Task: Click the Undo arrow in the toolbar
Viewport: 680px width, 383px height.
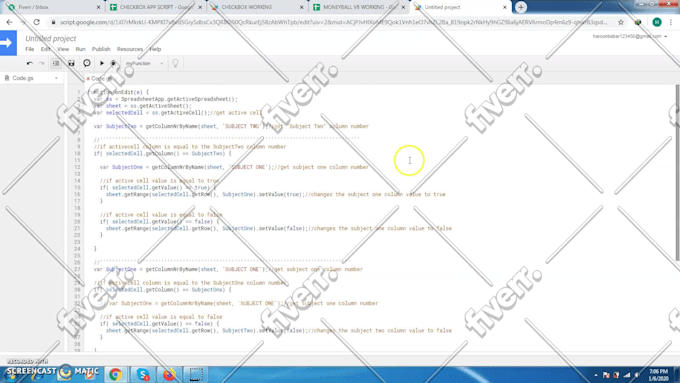Action: point(29,63)
